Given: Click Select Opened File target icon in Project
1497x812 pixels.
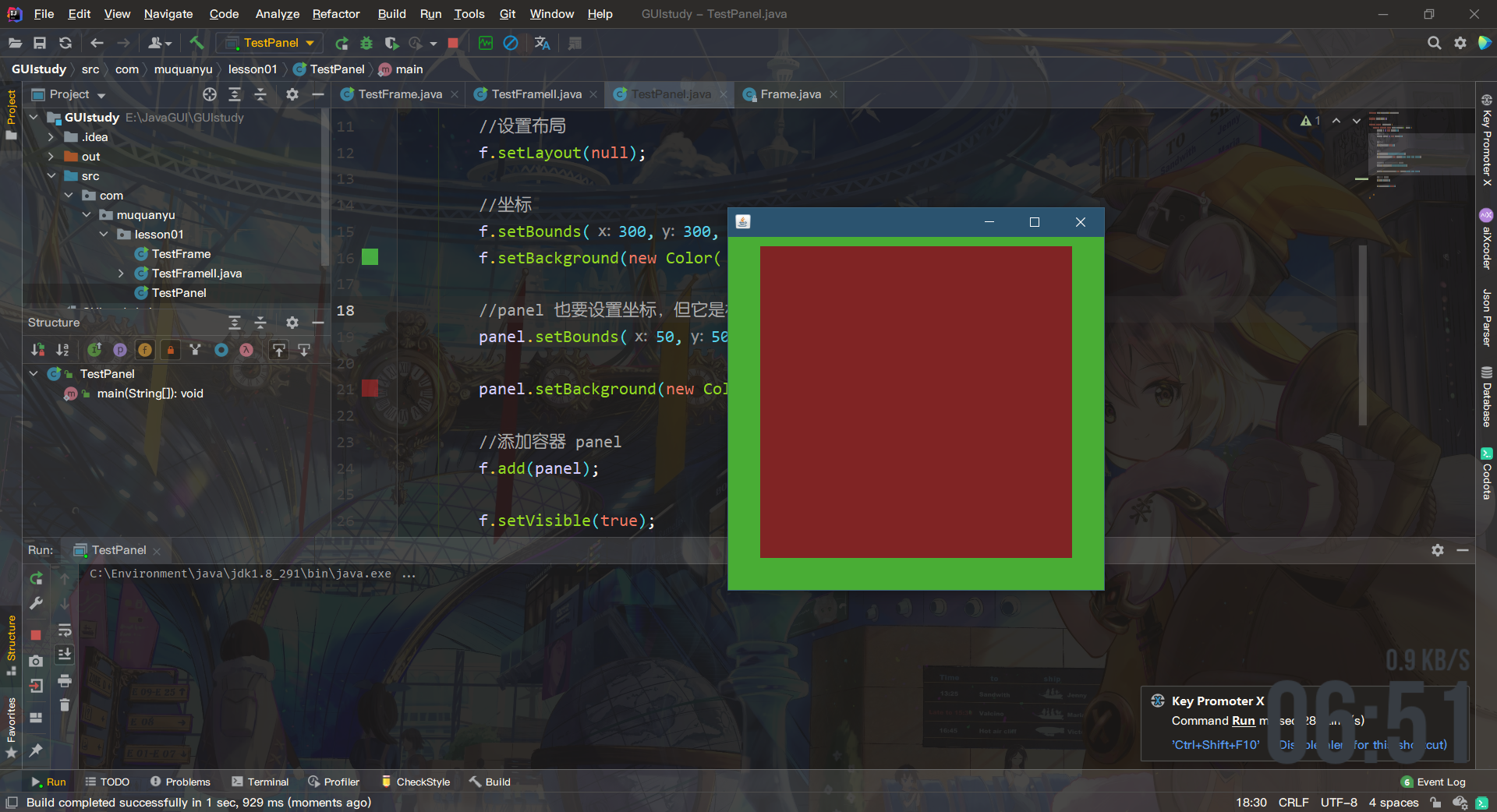Looking at the screenshot, I should (x=210, y=94).
